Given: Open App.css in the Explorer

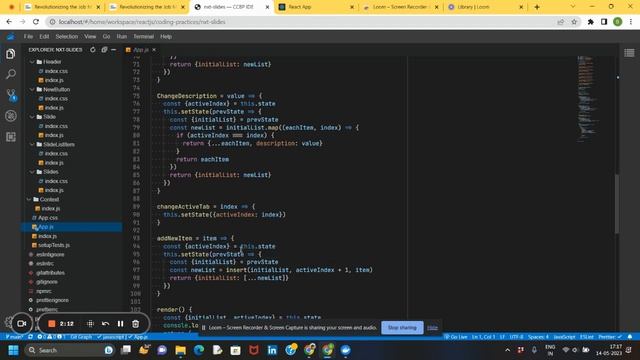Looking at the screenshot, I should (x=47, y=218).
